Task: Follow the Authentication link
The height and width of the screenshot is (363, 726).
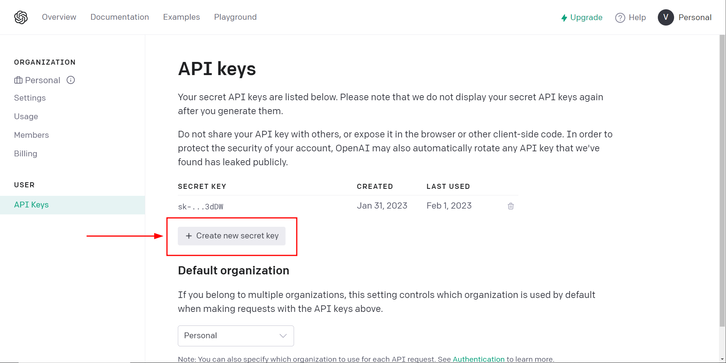Action: coord(479,359)
